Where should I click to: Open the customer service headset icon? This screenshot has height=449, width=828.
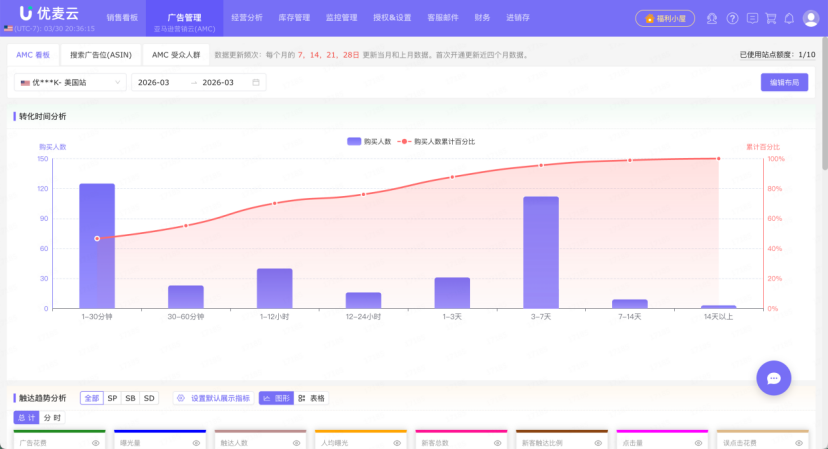[x=711, y=18]
